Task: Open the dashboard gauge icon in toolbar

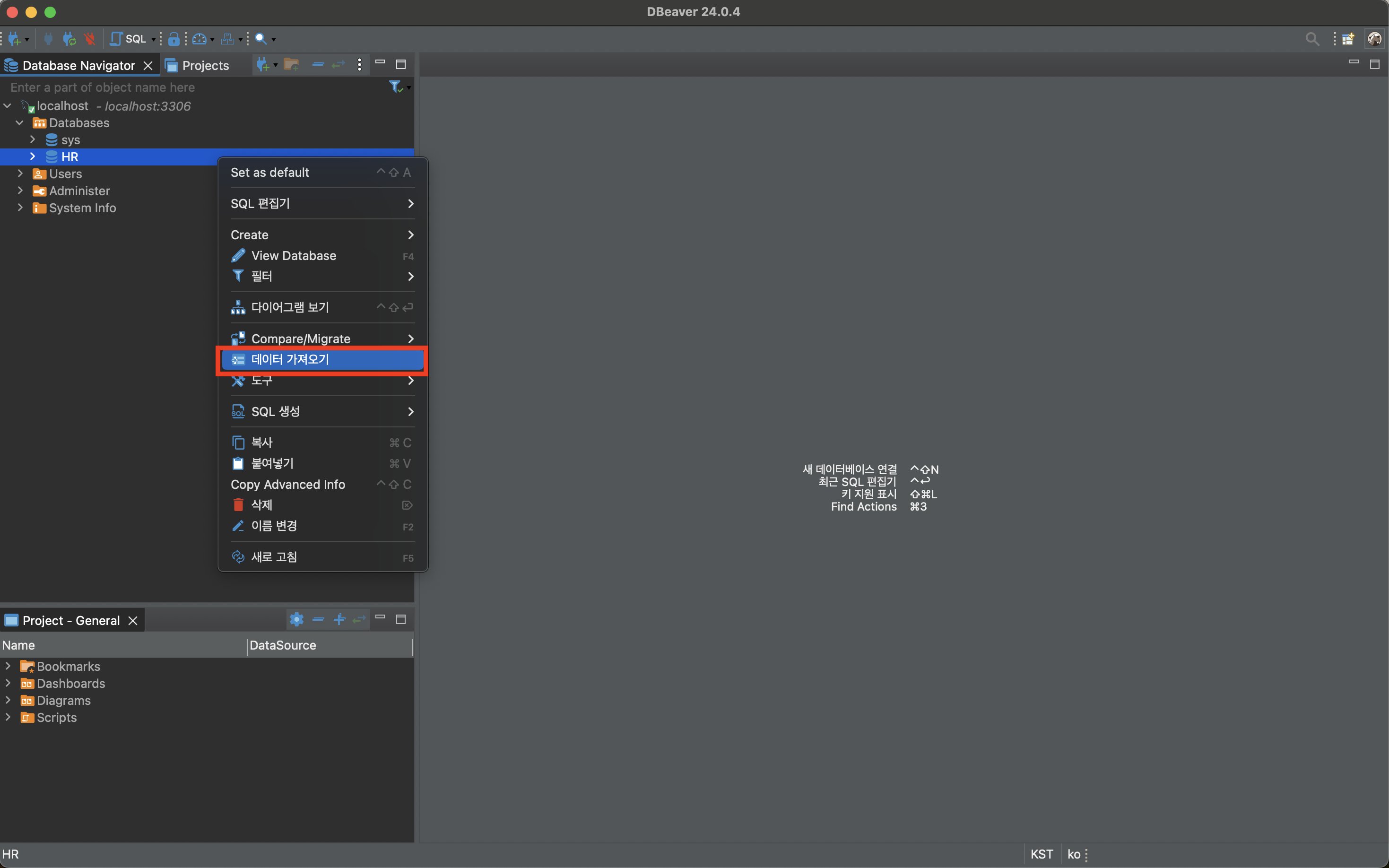Action: point(199,38)
